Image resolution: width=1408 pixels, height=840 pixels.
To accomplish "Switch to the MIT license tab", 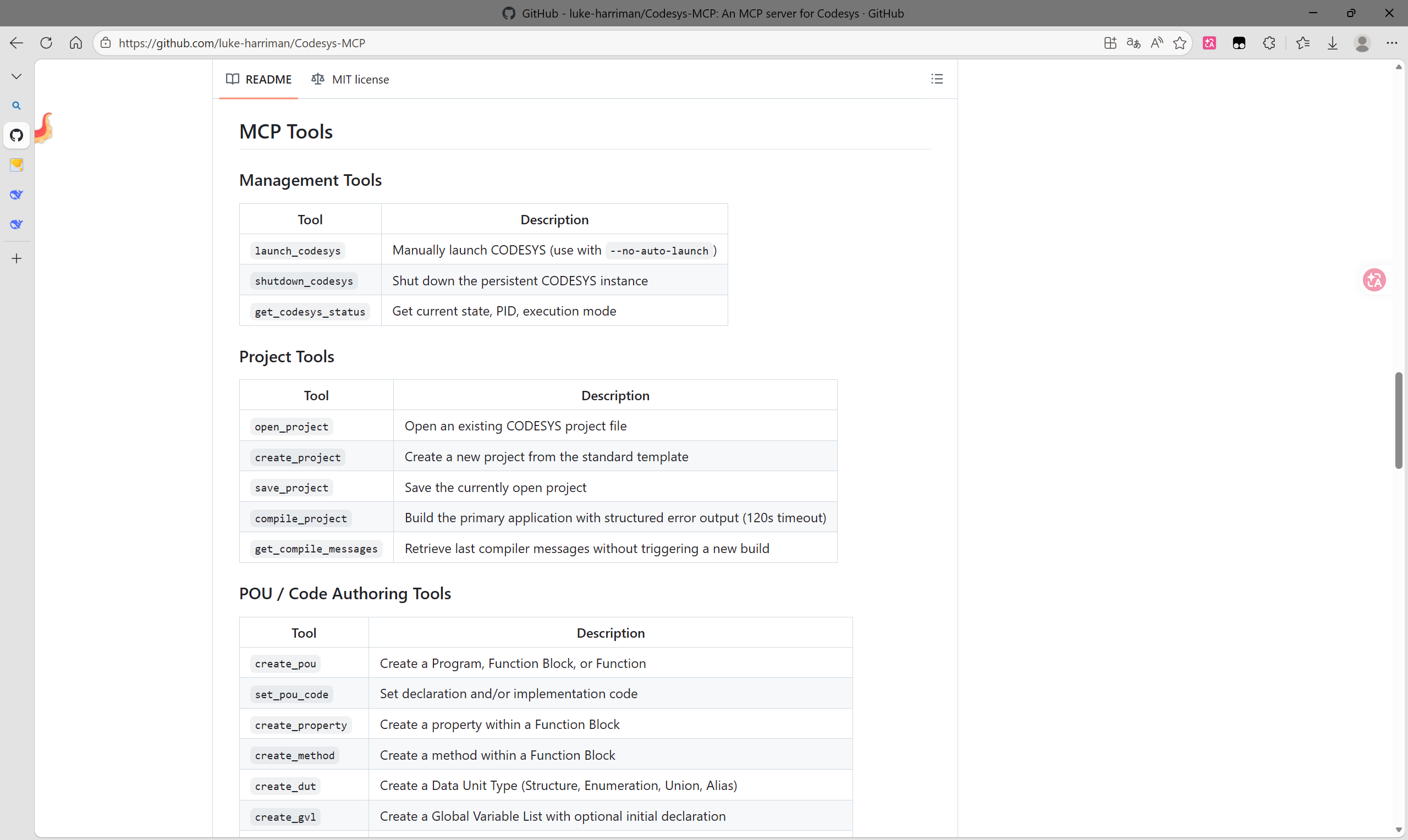I will pyautogui.click(x=350, y=79).
